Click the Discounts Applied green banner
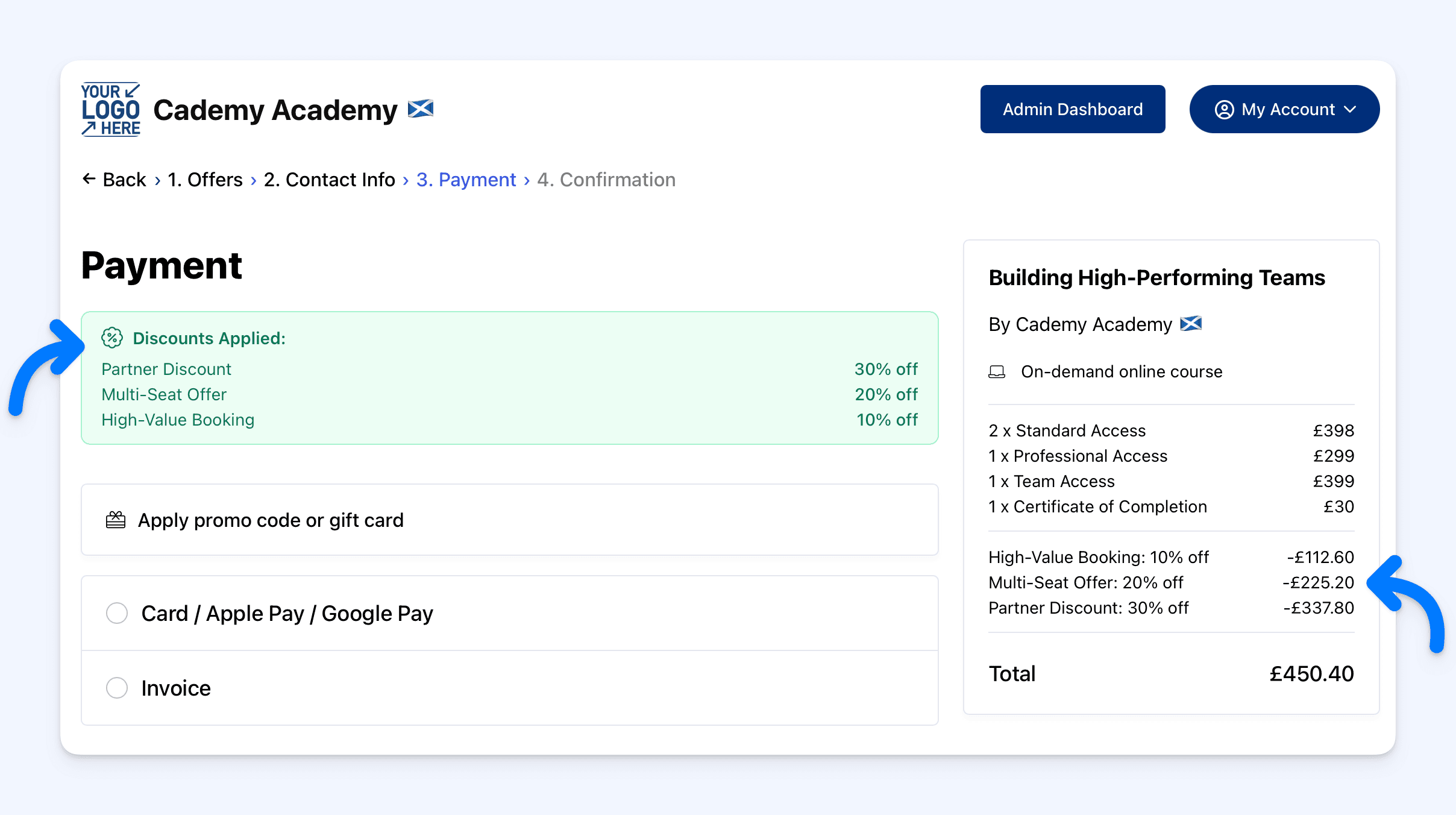The height and width of the screenshot is (815, 1456). 509,379
